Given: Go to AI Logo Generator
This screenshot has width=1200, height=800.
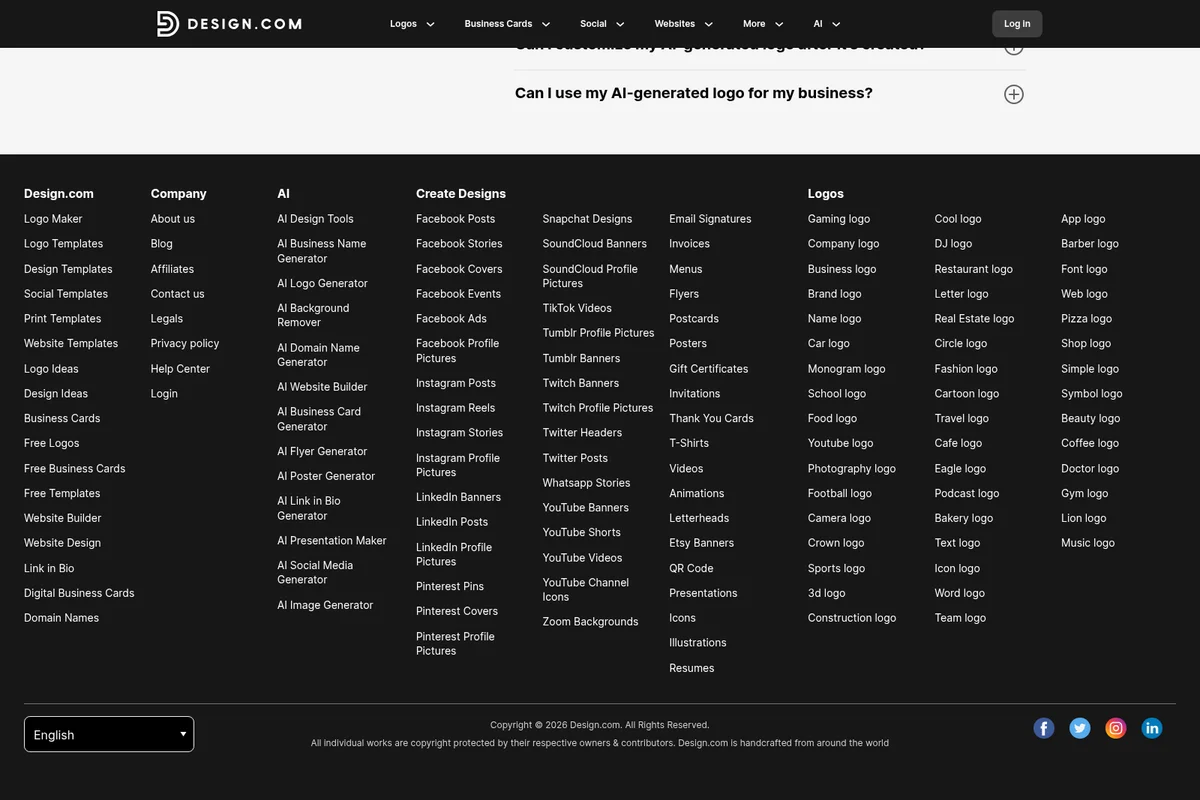Looking at the screenshot, I should pos(322,284).
